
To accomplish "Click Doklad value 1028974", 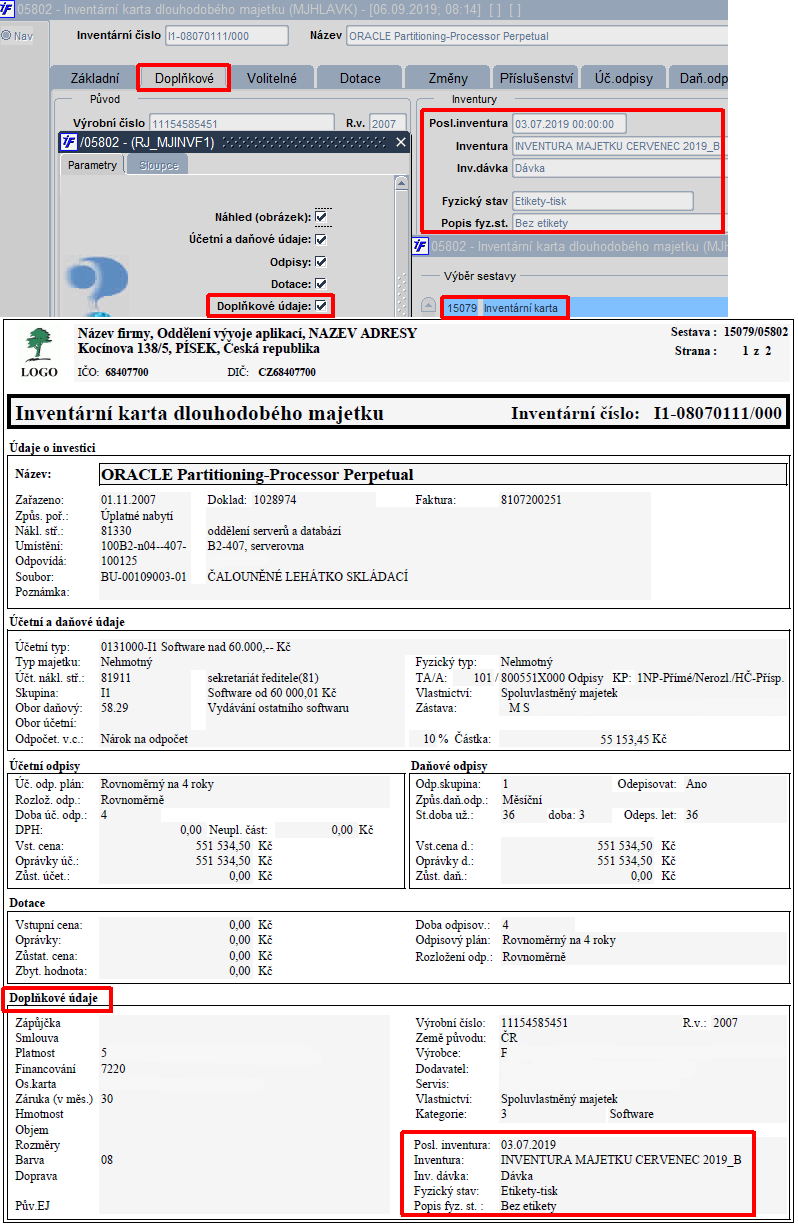I will [275, 498].
